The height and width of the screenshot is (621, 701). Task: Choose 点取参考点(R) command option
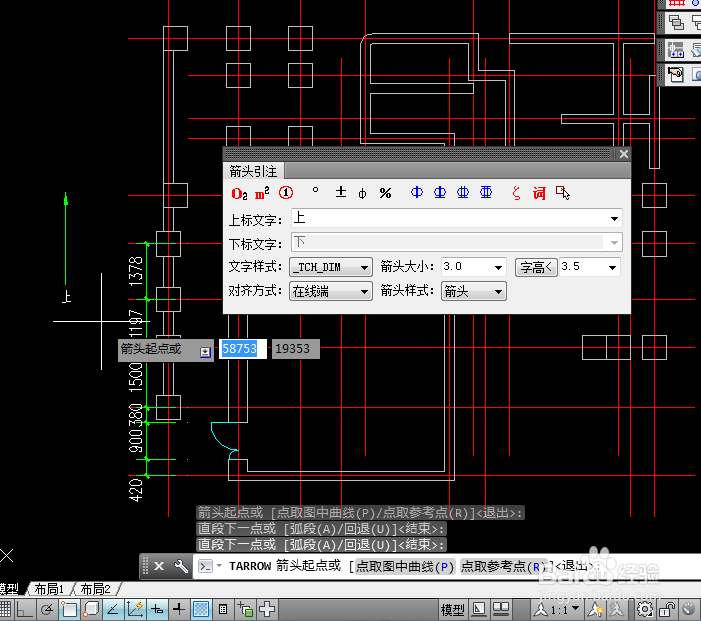503,567
